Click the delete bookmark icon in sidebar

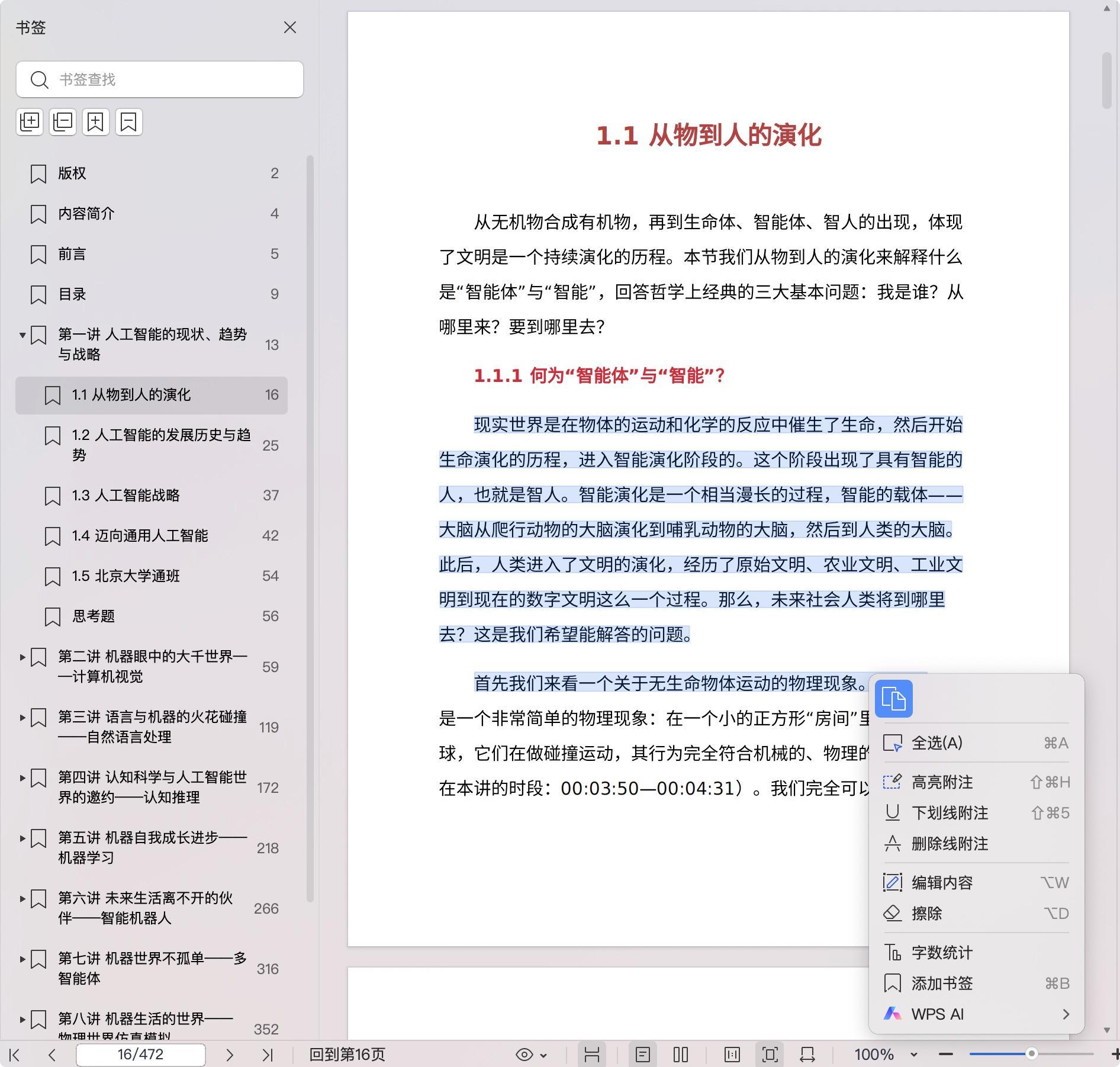tap(129, 122)
